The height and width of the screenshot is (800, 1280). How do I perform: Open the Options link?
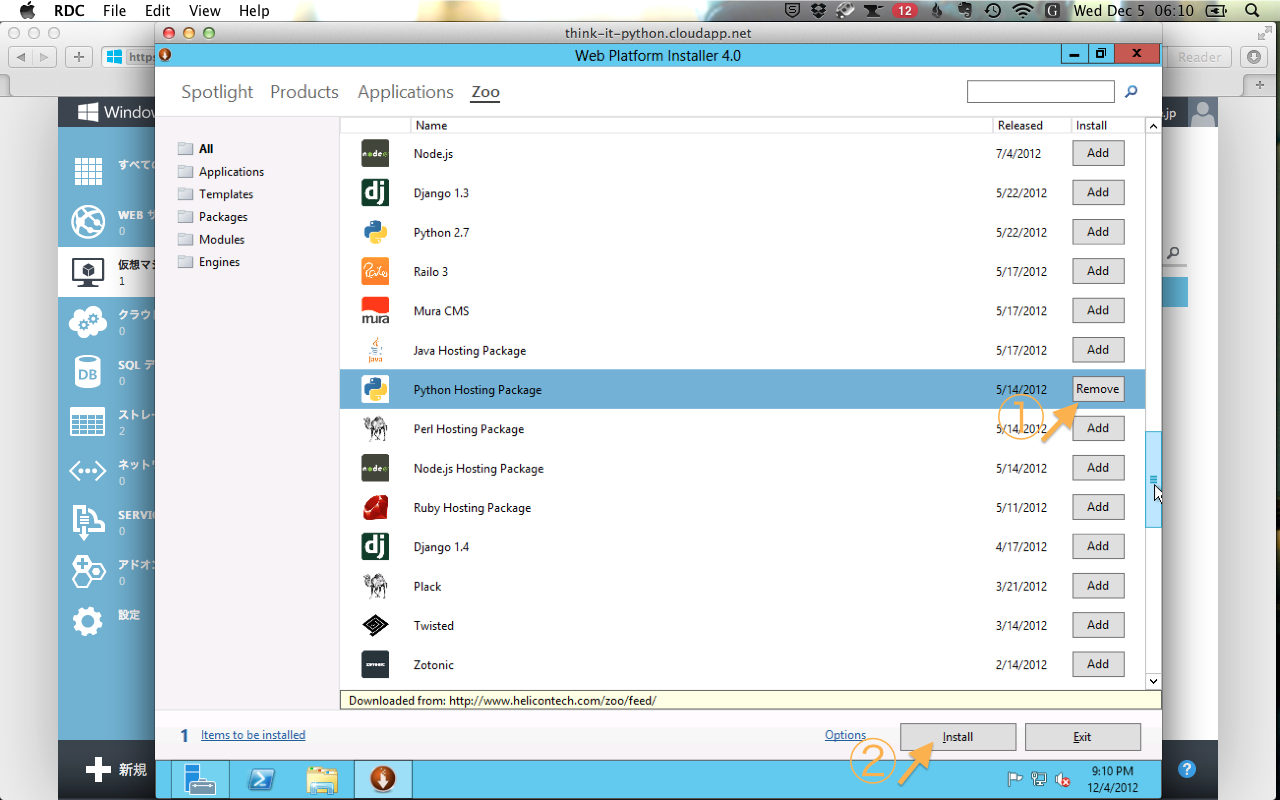(x=846, y=735)
